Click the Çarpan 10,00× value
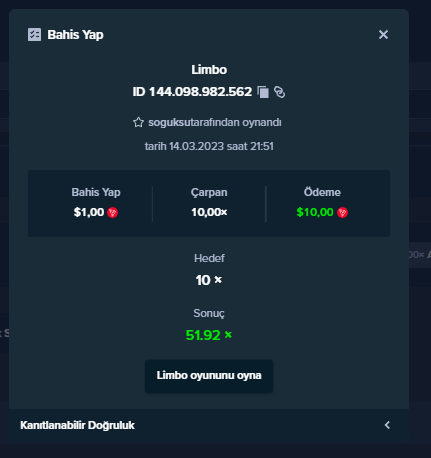 click(x=209, y=212)
